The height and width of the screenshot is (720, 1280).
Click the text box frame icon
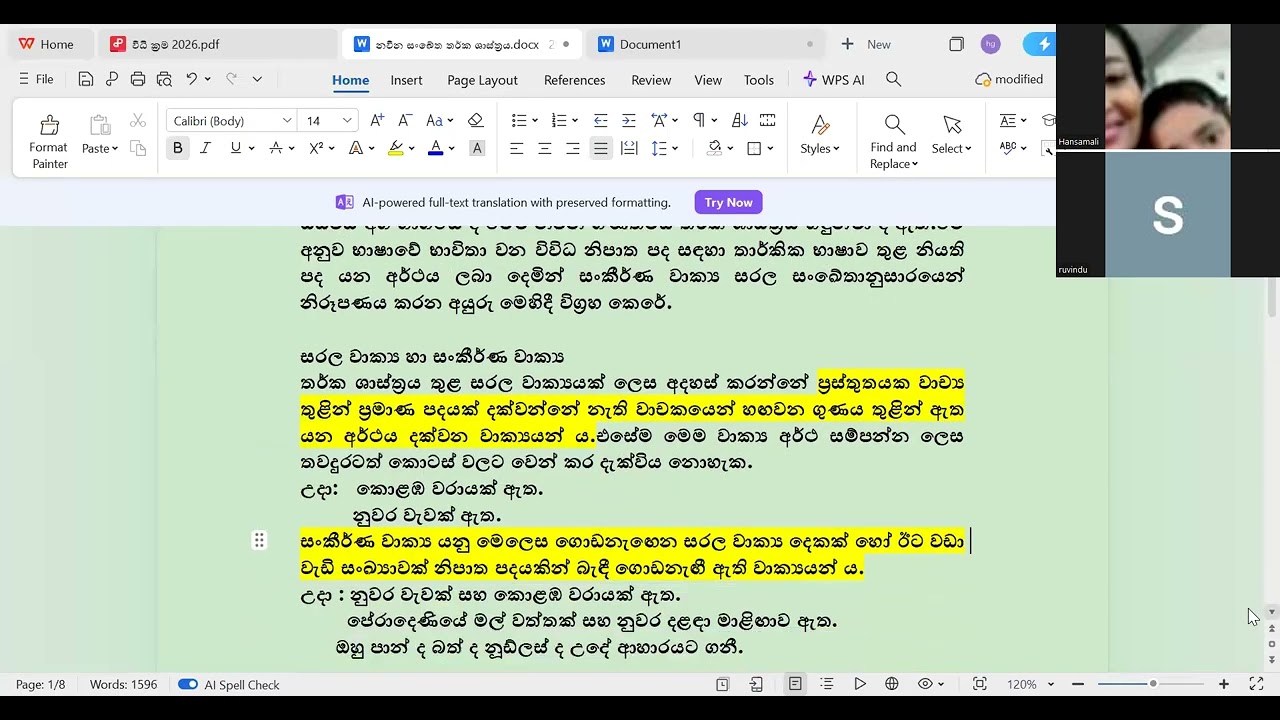click(x=768, y=120)
